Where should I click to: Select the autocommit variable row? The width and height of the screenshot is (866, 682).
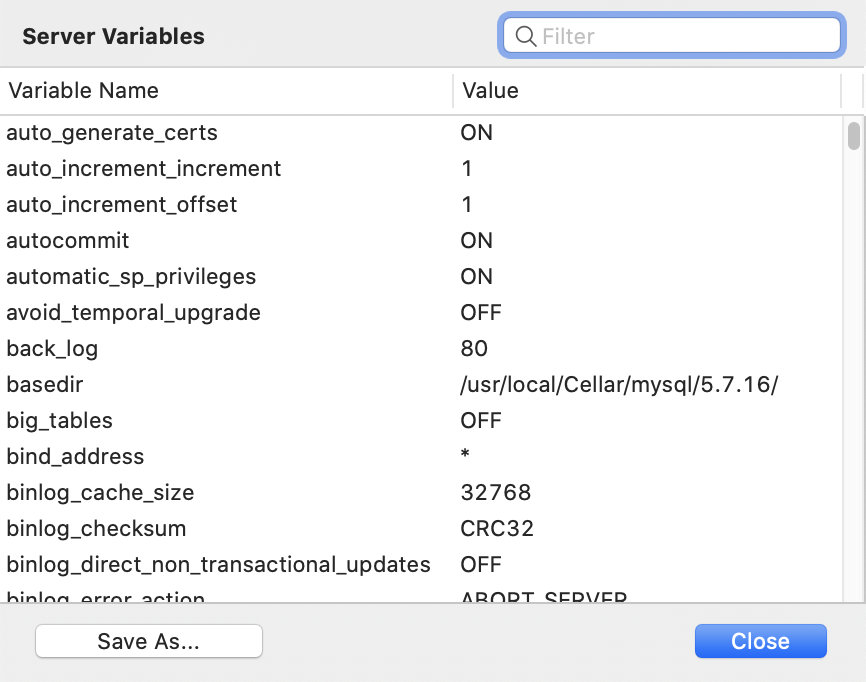(x=68, y=241)
